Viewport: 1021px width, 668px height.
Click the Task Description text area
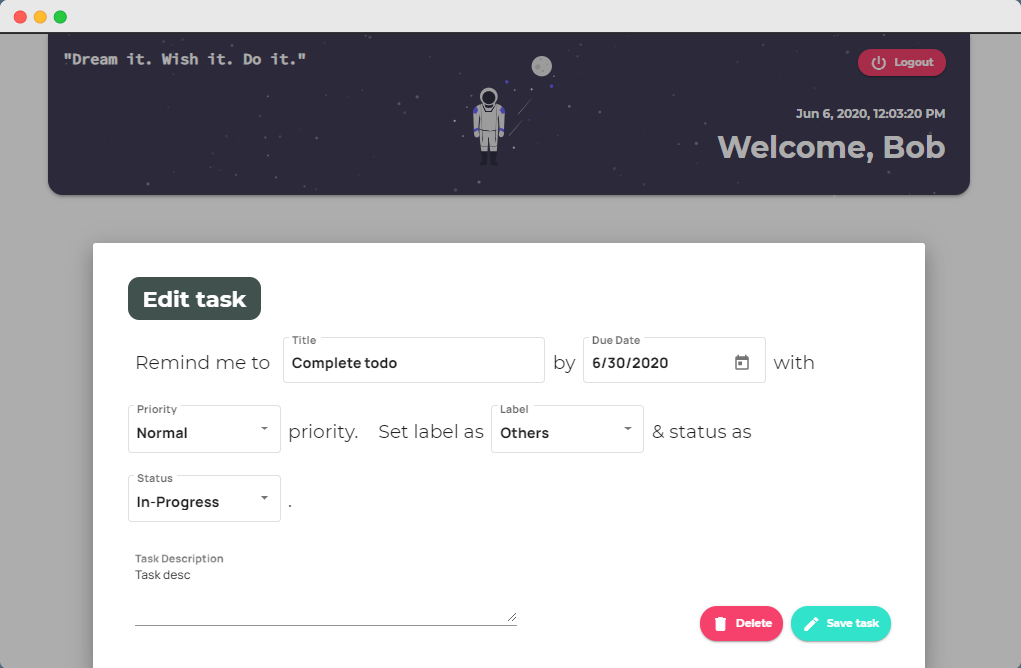(x=326, y=596)
